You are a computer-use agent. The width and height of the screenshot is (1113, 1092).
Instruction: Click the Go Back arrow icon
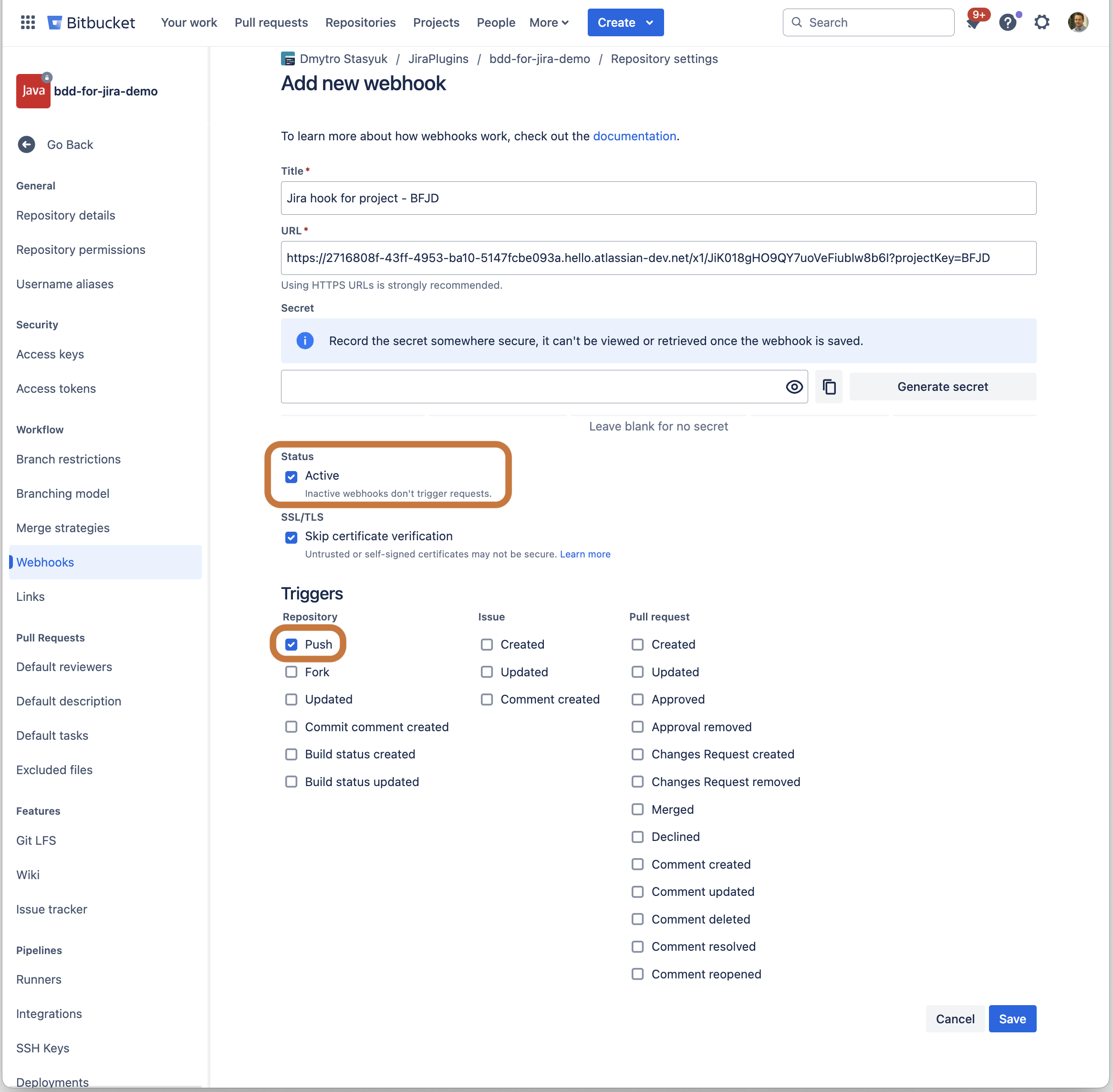point(26,145)
